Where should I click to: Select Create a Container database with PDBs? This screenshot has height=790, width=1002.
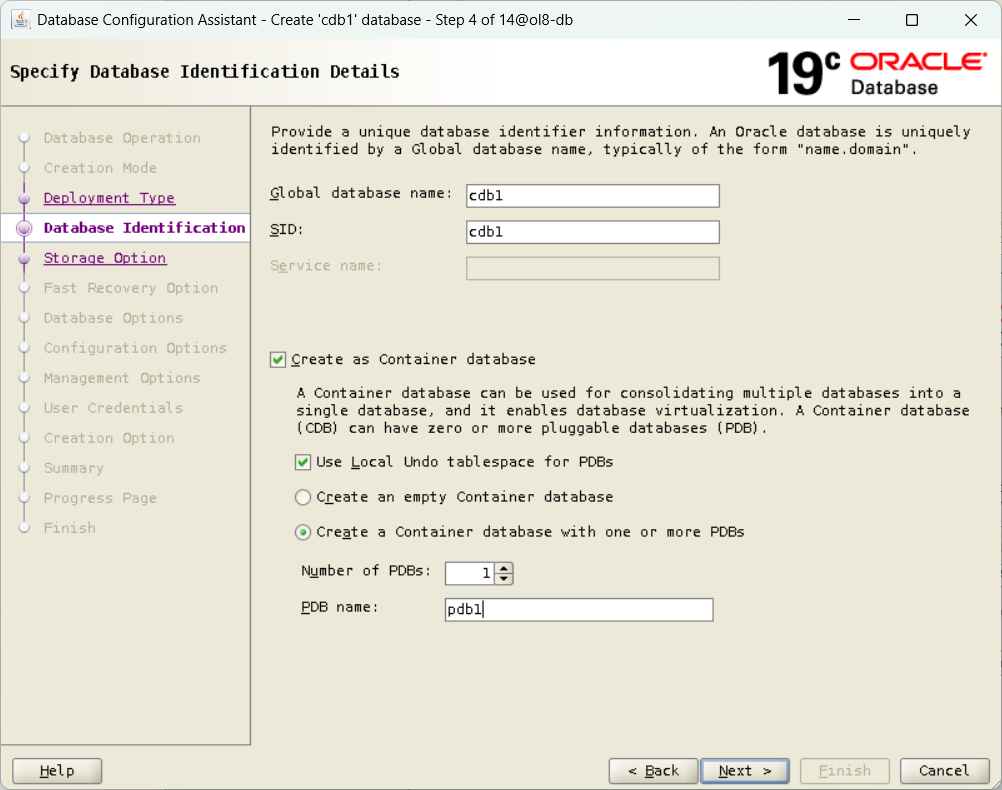[303, 532]
